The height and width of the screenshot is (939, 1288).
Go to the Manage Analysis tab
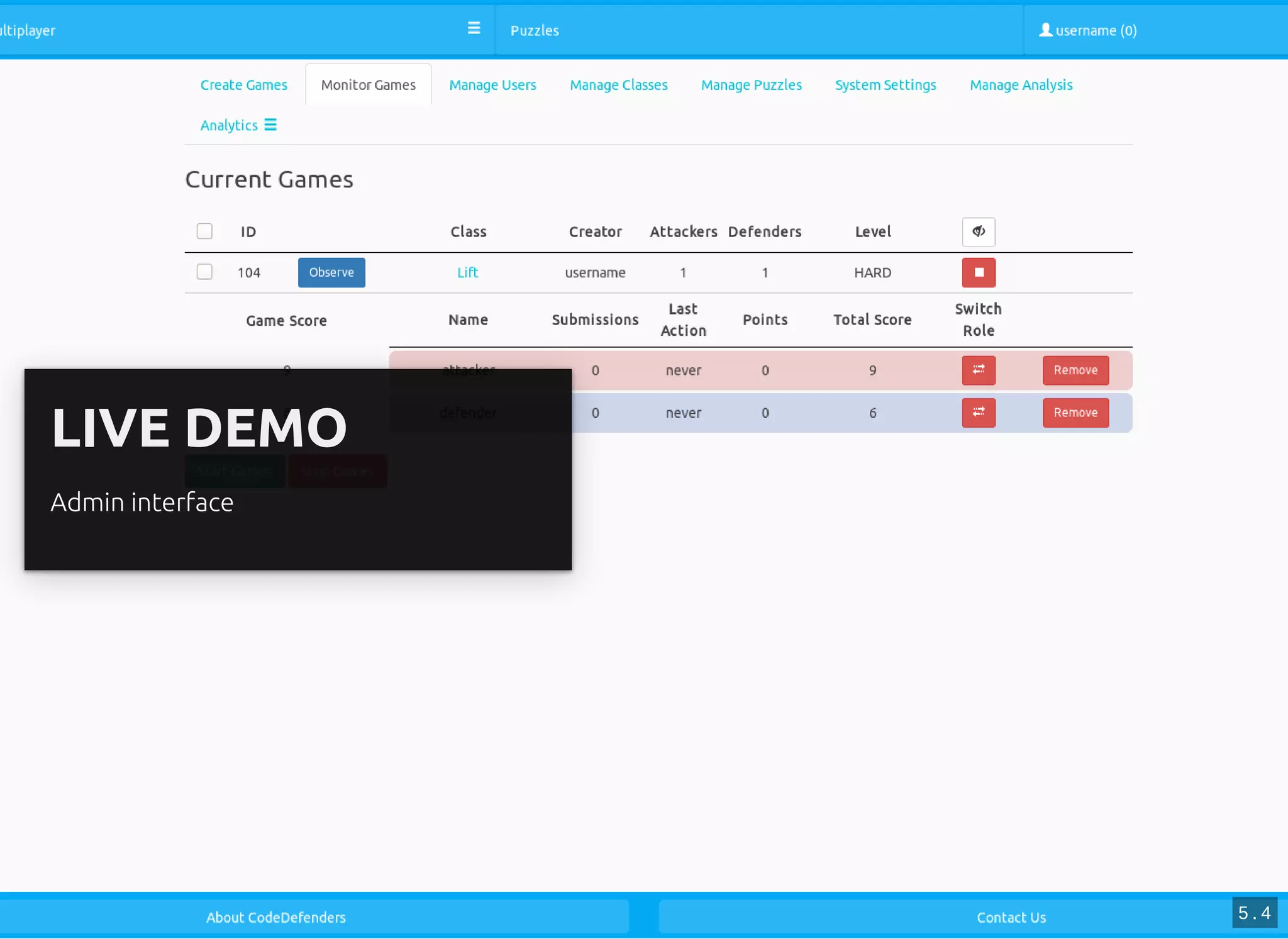click(1021, 85)
